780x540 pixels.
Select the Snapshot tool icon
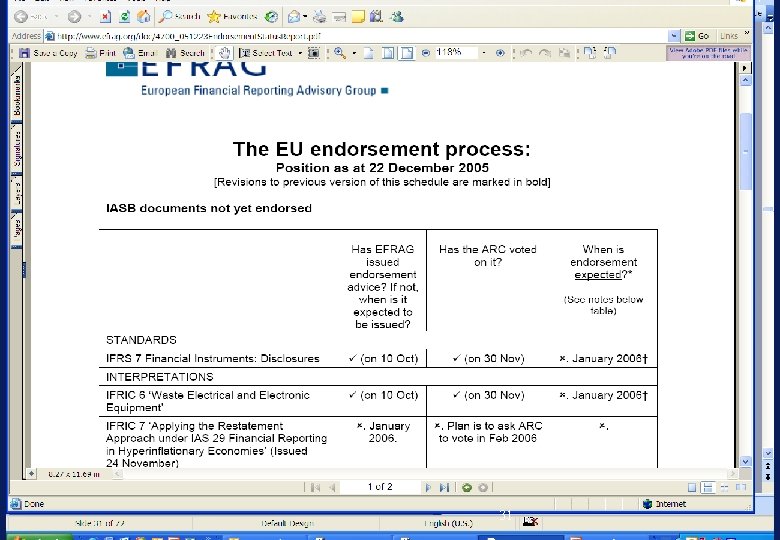click(314, 53)
